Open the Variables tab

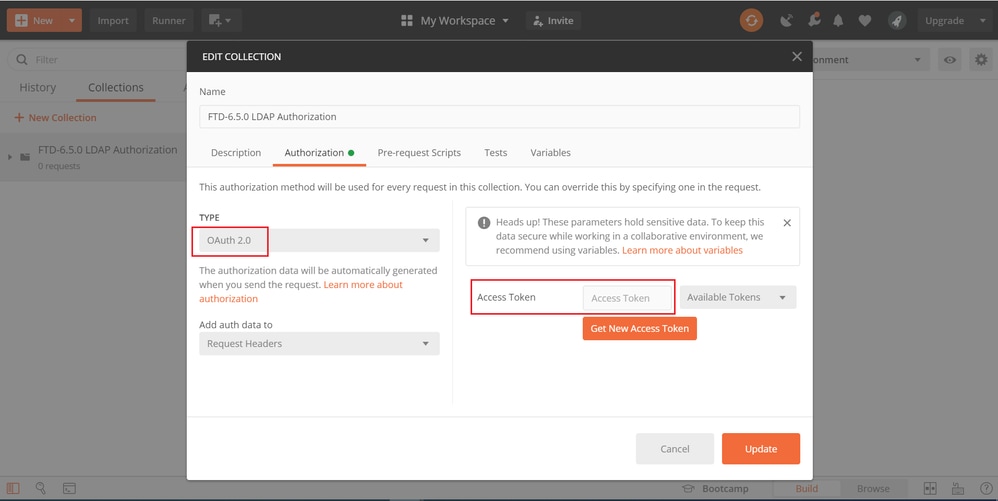(551, 153)
